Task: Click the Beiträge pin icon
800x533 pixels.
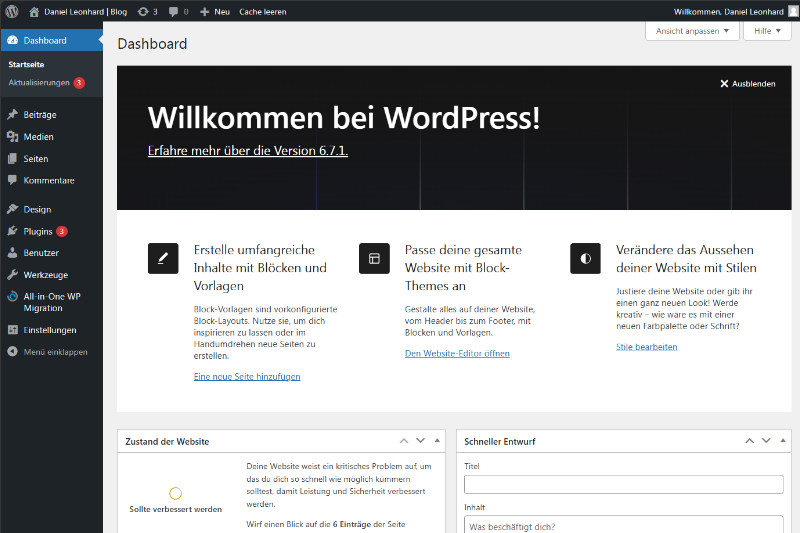Action: click(x=13, y=114)
